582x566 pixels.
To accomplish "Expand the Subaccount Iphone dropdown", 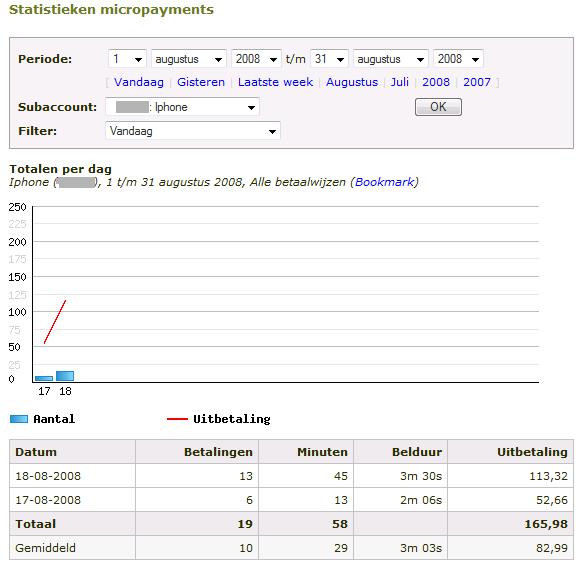I will point(182,107).
